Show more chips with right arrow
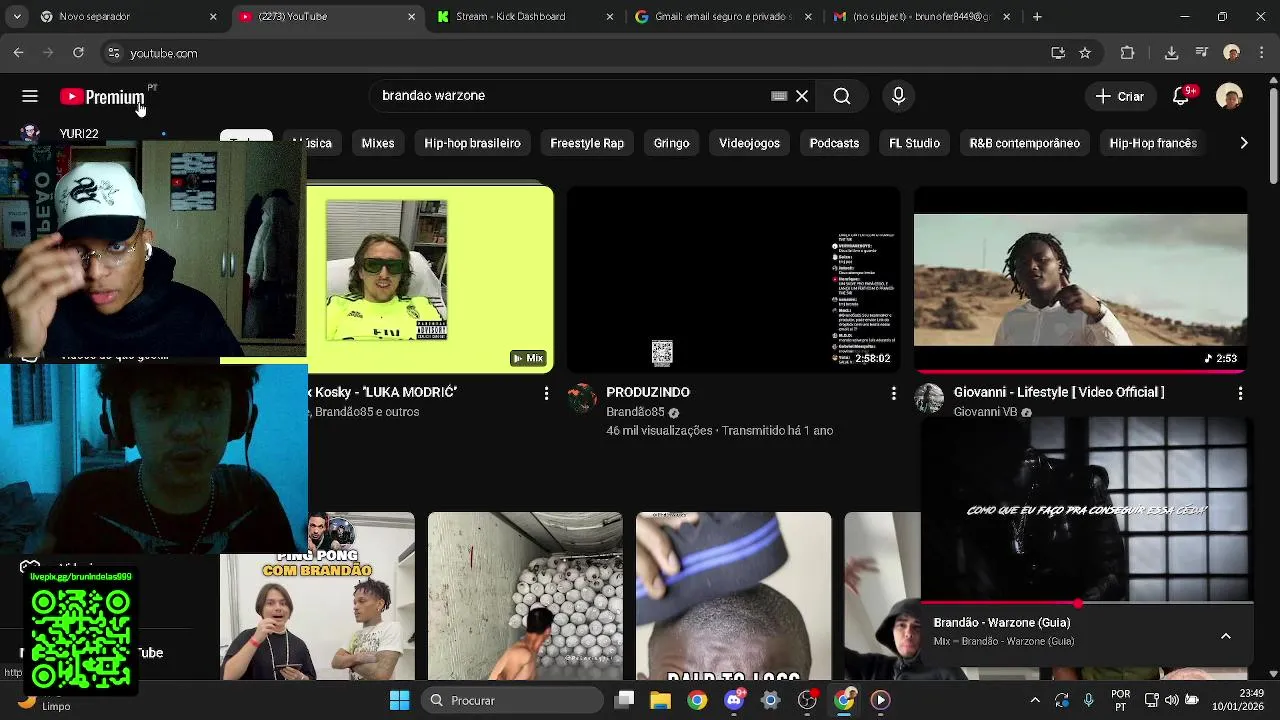This screenshot has width=1280, height=720. 1243,143
